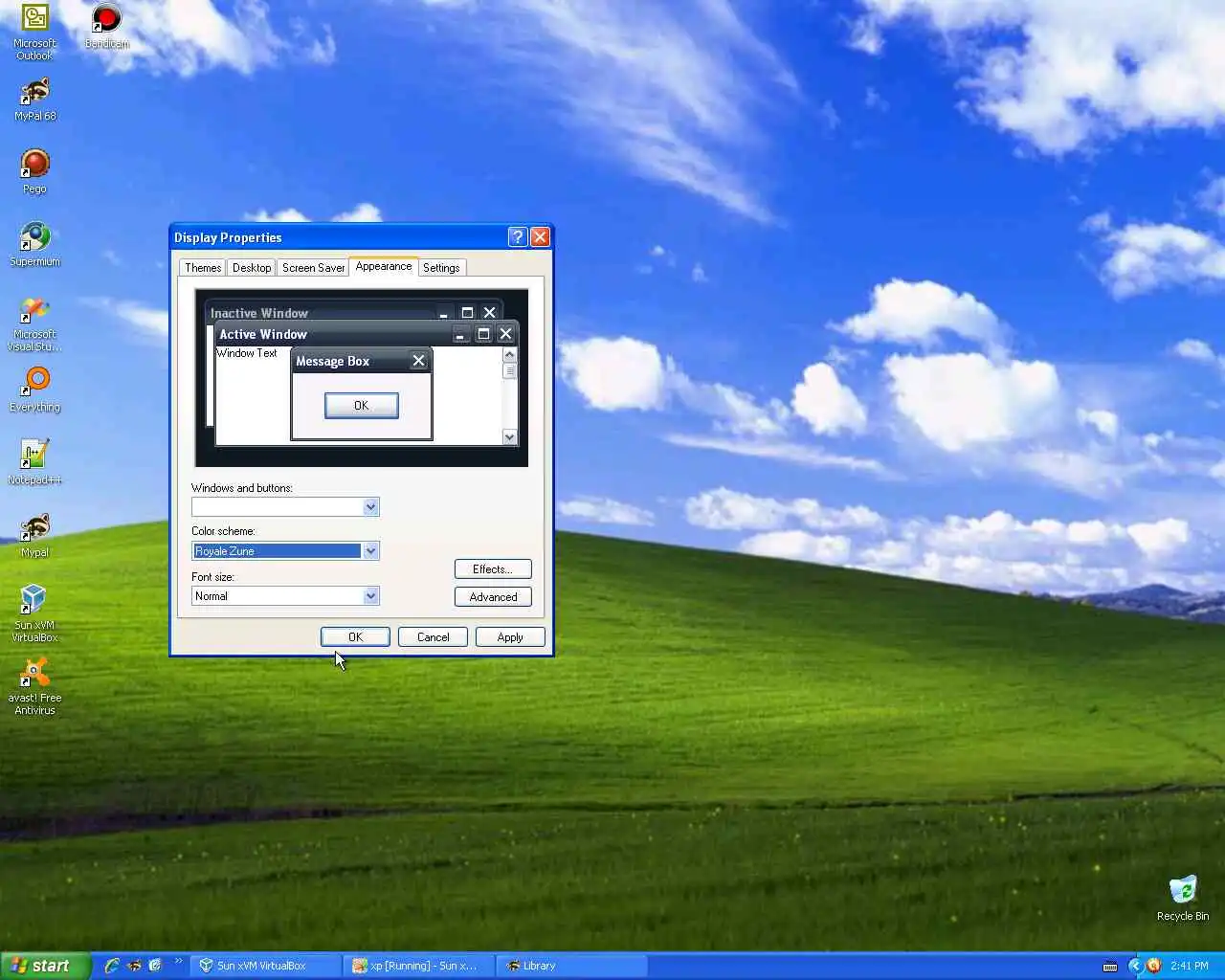
Task: Select the Bandicam desktop shortcut
Action: click(106, 27)
